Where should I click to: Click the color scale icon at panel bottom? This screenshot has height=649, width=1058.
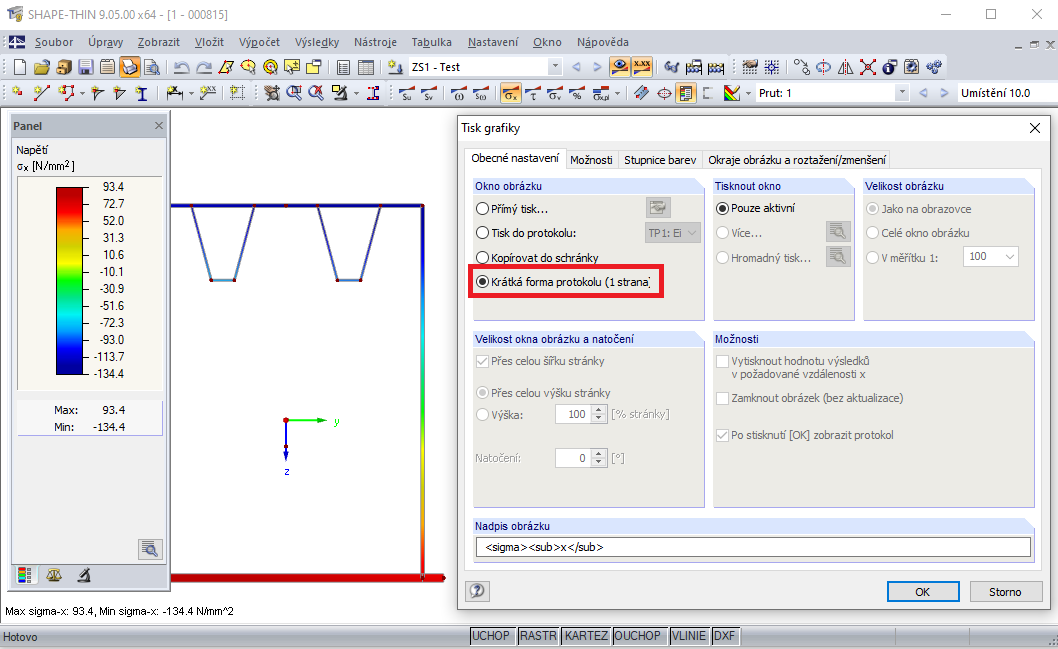coord(25,575)
